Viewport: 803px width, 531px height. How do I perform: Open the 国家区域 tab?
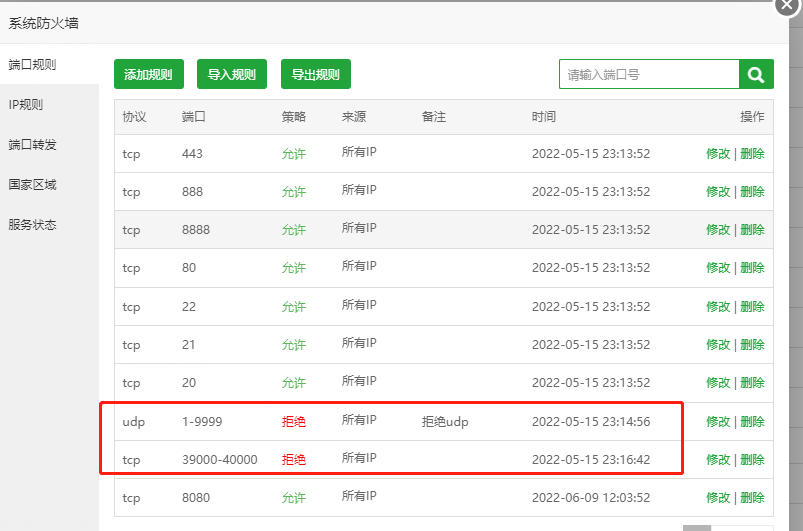(x=33, y=184)
